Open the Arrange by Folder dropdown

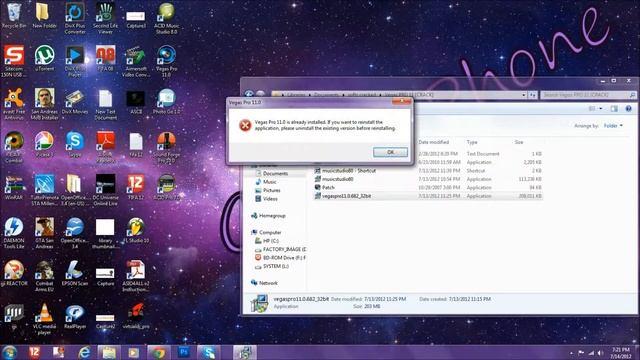[x=613, y=126]
